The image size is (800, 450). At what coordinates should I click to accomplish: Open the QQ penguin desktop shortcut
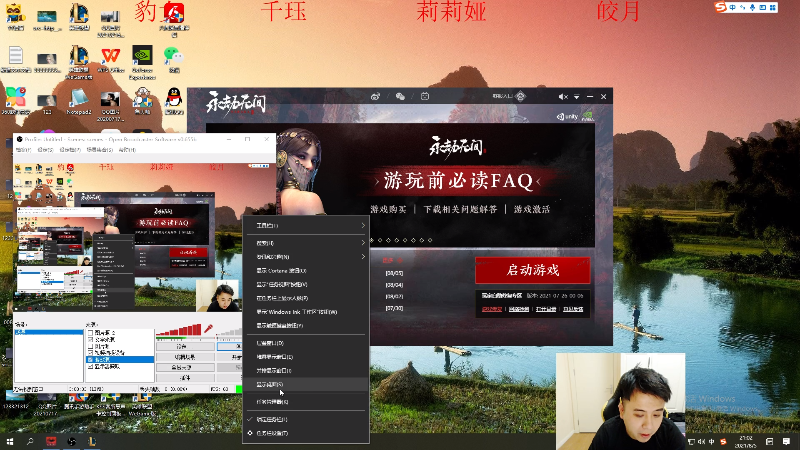click(x=174, y=101)
